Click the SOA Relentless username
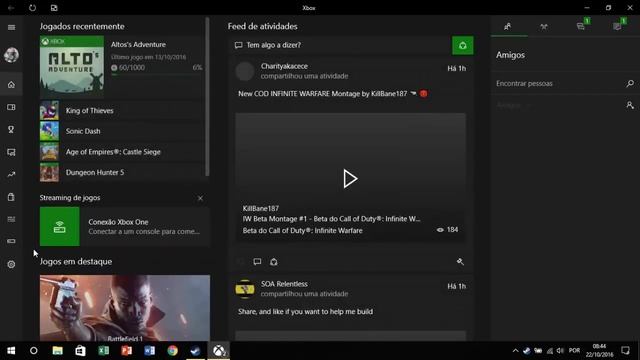Image resolution: width=640 pixels, height=360 pixels. coord(284,284)
